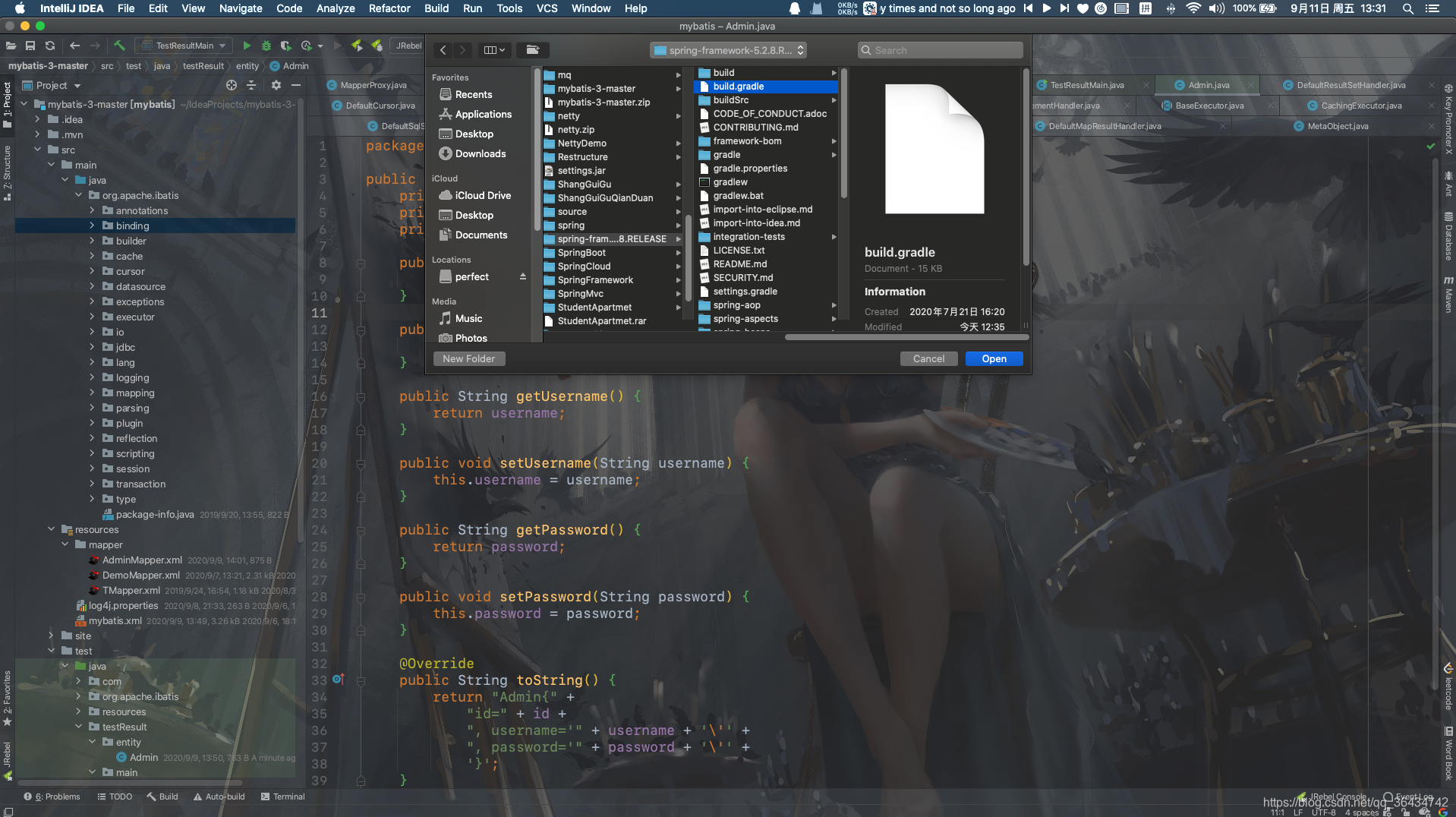This screenshot has width=1456, height=817.
Task: Click Save All icon in toolbar
Action: click(30, 46)
